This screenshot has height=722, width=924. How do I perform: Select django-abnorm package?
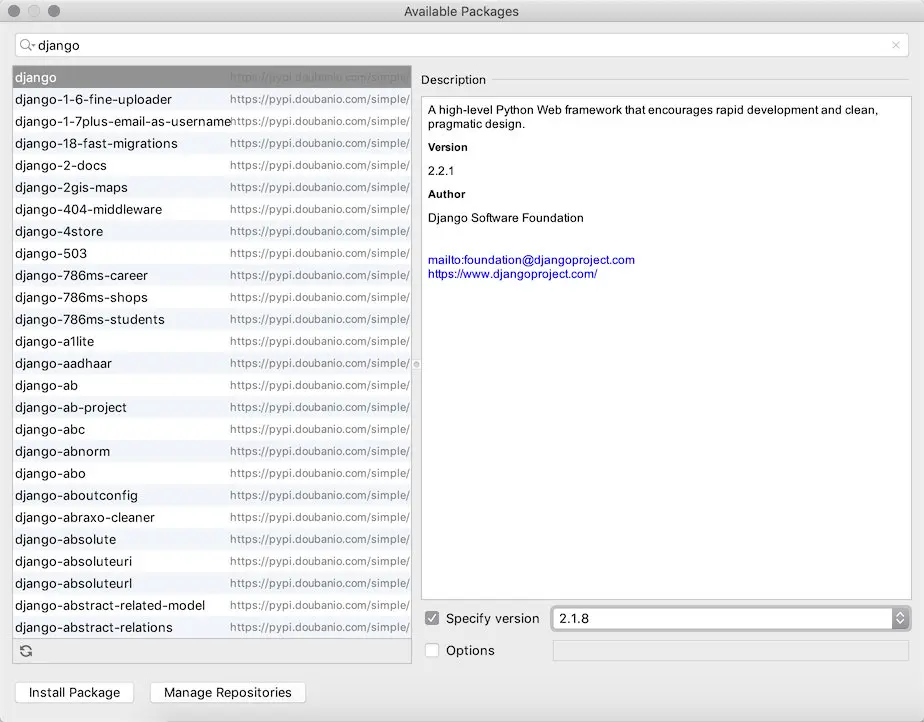pyautogui.click(x=212, y=451)
